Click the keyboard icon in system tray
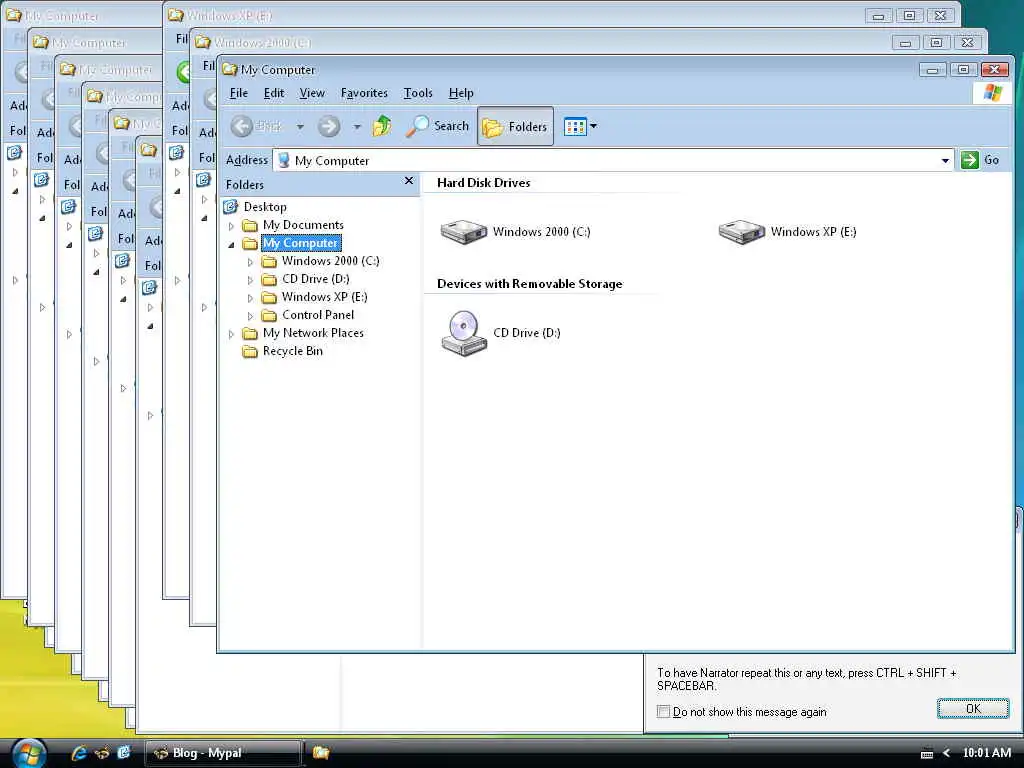The height and width of the screenshot is (768, 1024). (926, 754)
